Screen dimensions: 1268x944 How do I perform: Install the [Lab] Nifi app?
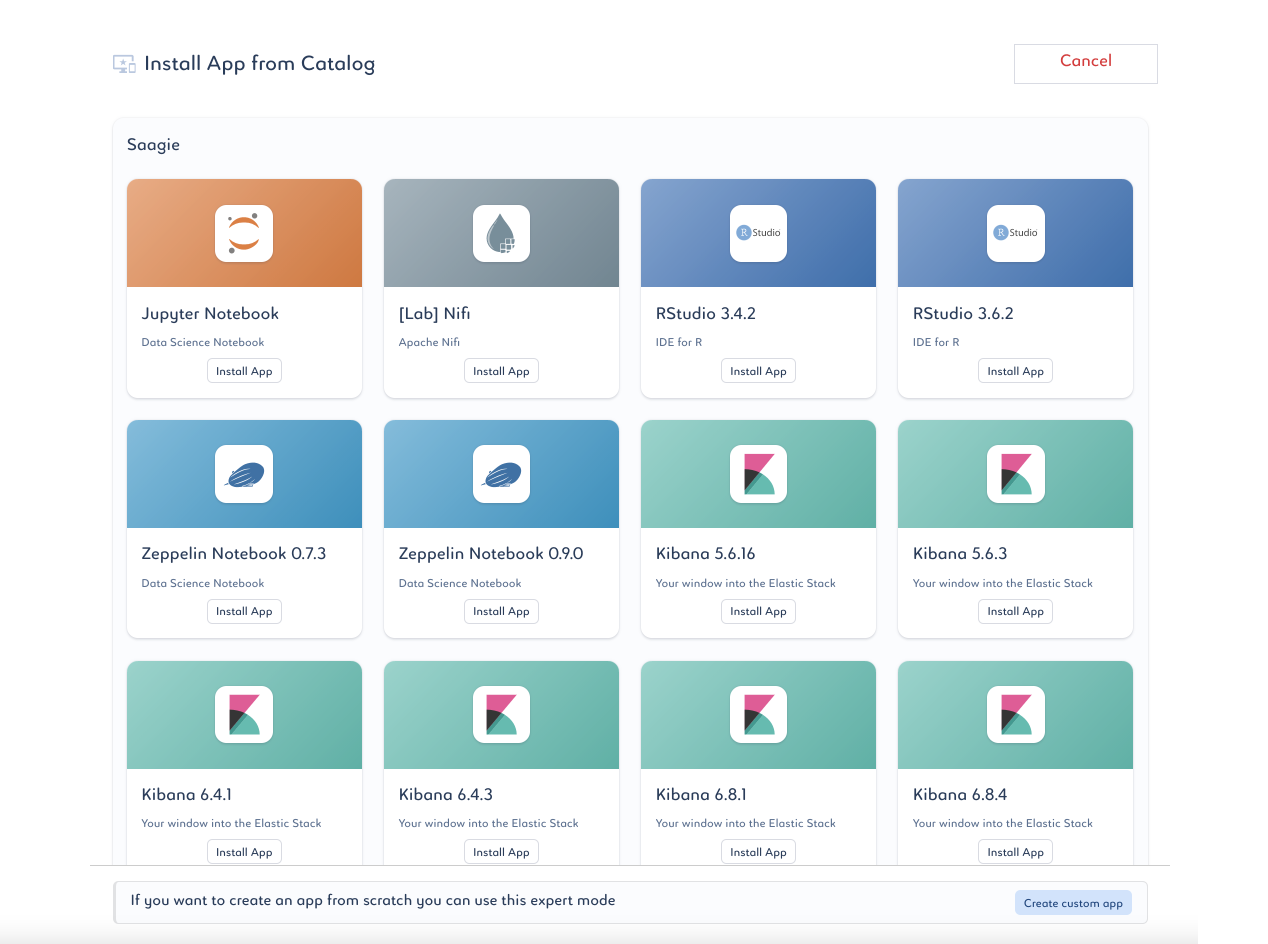click(x=501, y=371)
